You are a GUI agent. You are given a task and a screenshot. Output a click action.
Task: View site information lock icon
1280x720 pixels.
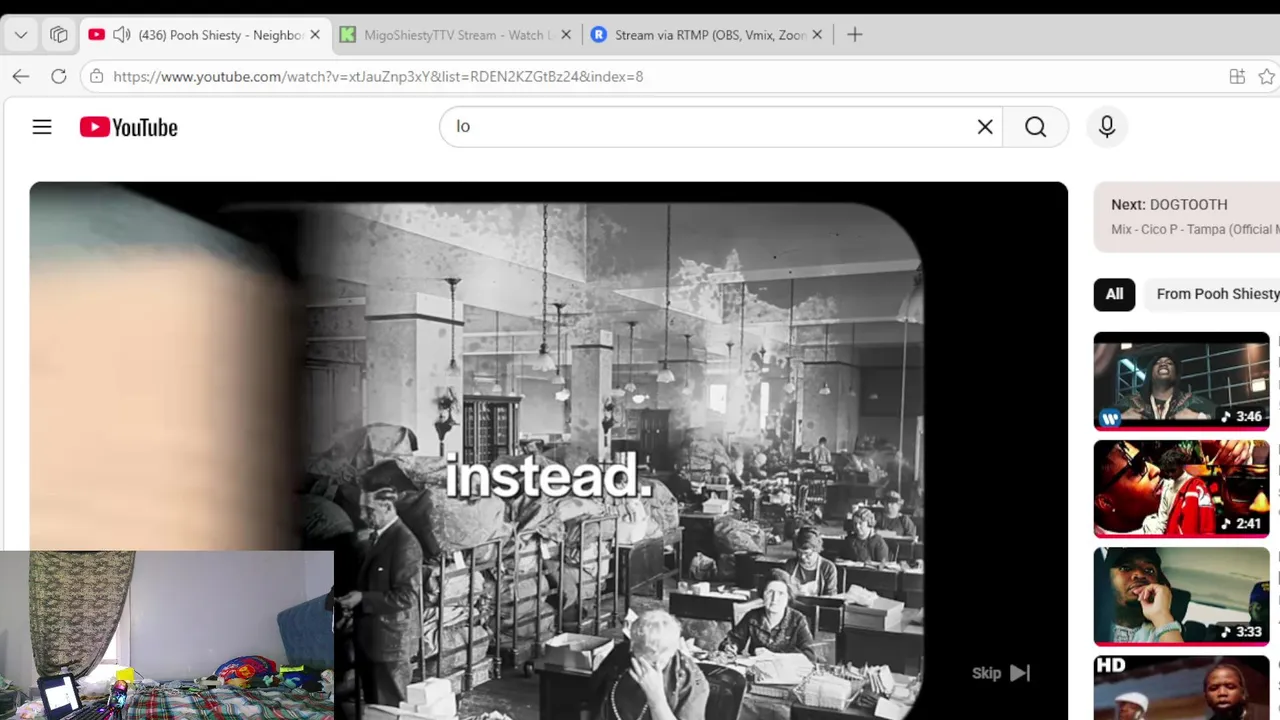tap(96, 76)
